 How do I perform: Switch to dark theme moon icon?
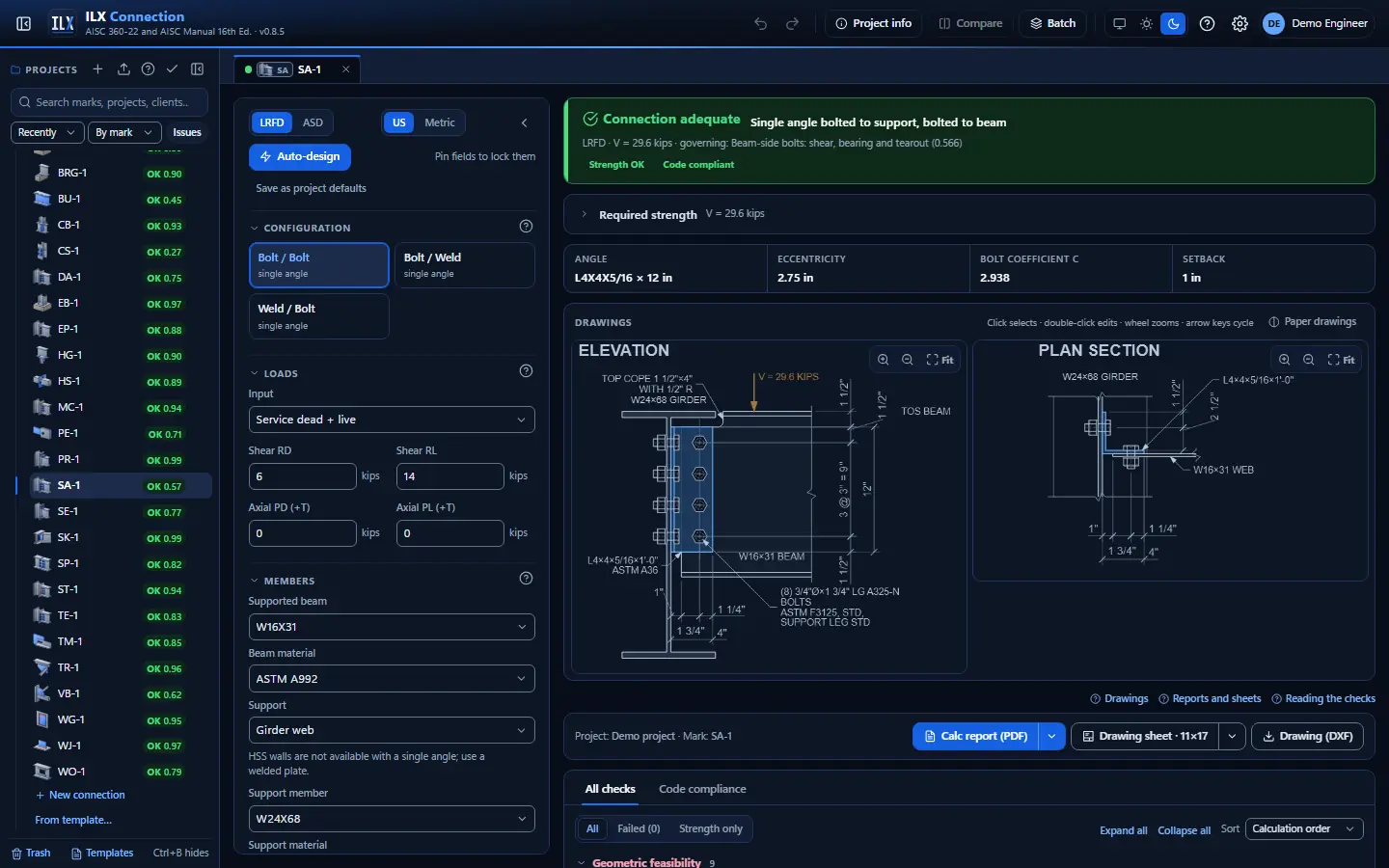pos(1173,23)
